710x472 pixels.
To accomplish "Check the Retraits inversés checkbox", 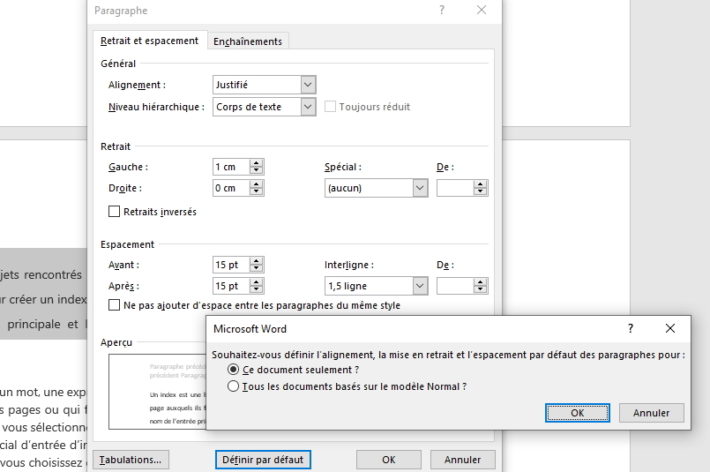I will [114, 212].
